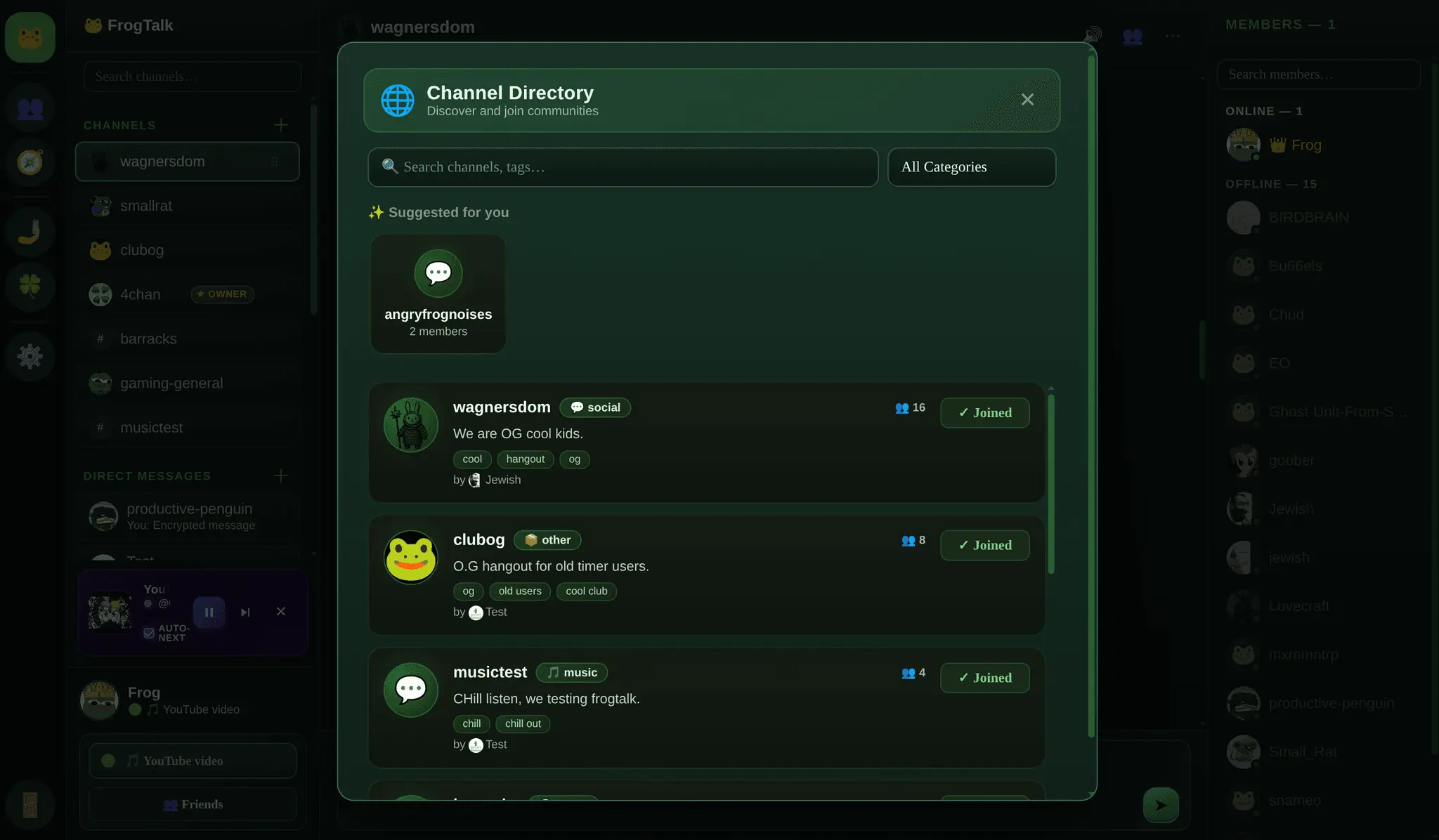Click the clubog frog avatar in the directory
Viewport: 1439px width, 840px height.
pos(411,558)
